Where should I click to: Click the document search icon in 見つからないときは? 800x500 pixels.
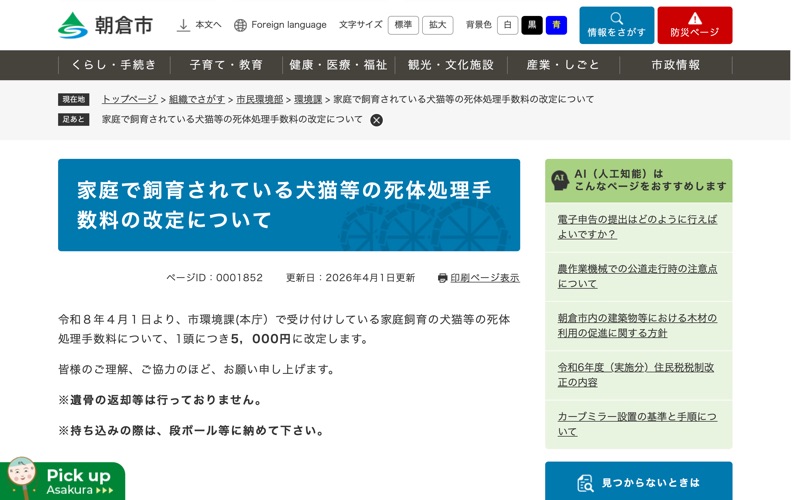pos(585,483)
